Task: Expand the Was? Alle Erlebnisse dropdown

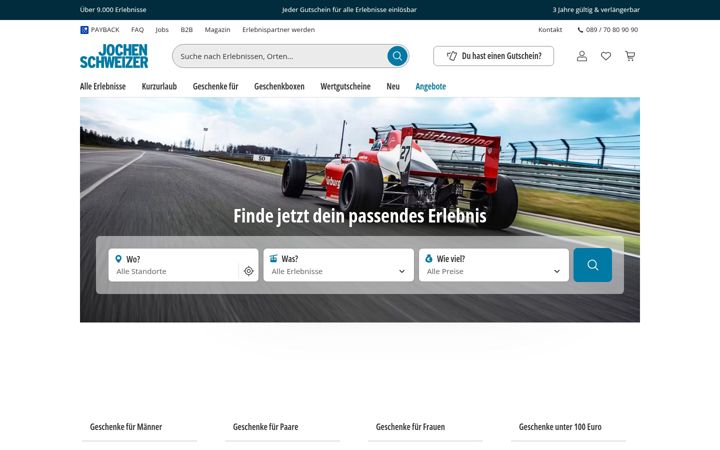Action: click(x=338, y=265)
